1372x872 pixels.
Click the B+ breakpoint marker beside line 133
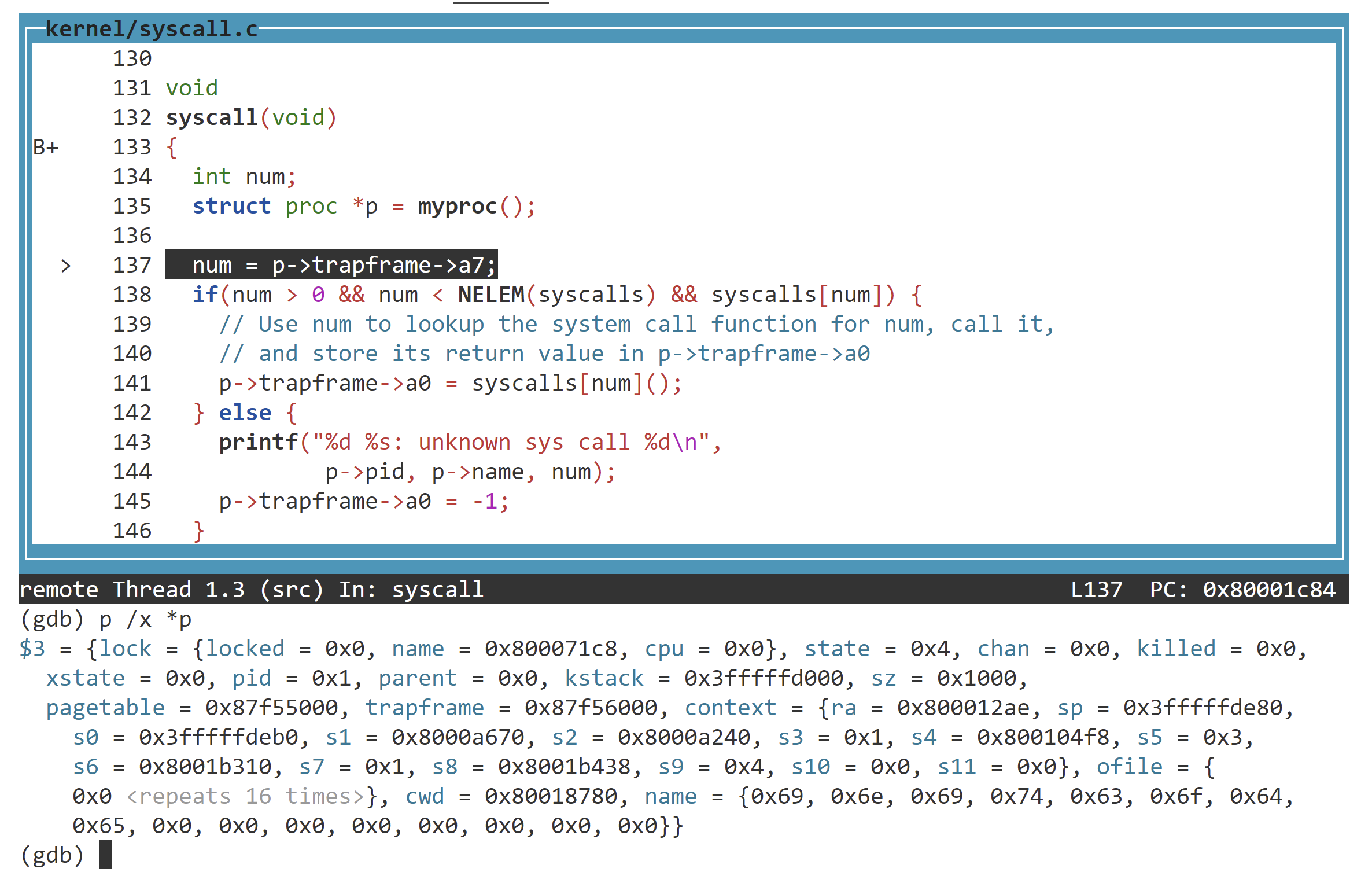[46, 148]
